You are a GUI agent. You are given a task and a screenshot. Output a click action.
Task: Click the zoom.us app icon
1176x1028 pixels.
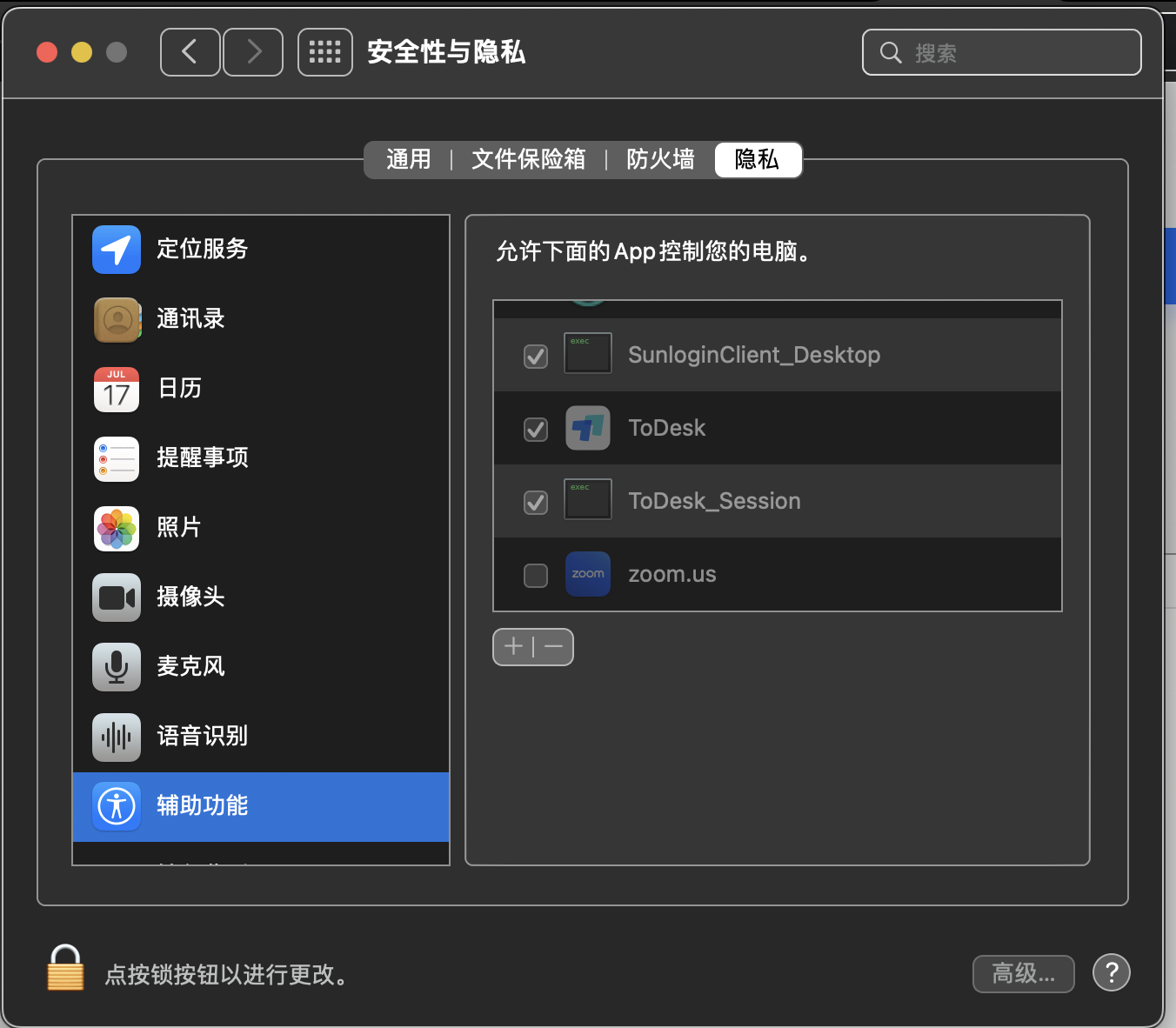[588, 574]
